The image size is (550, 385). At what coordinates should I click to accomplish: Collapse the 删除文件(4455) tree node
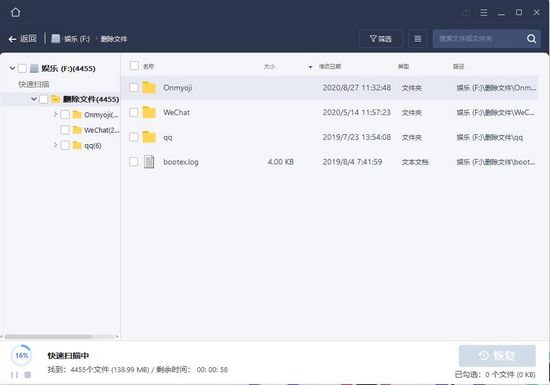point(34,99)
